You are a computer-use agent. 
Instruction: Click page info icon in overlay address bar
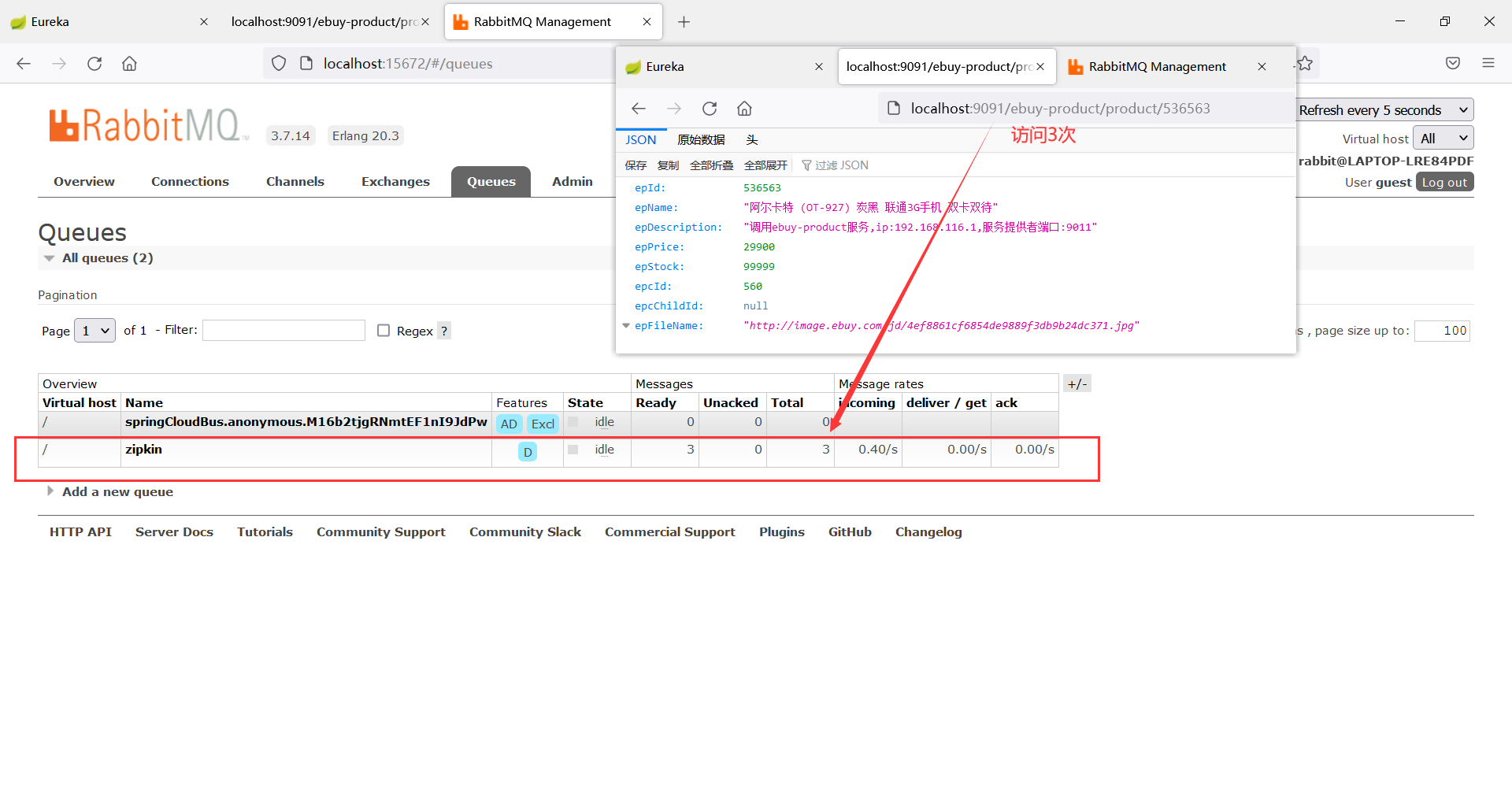894,109
